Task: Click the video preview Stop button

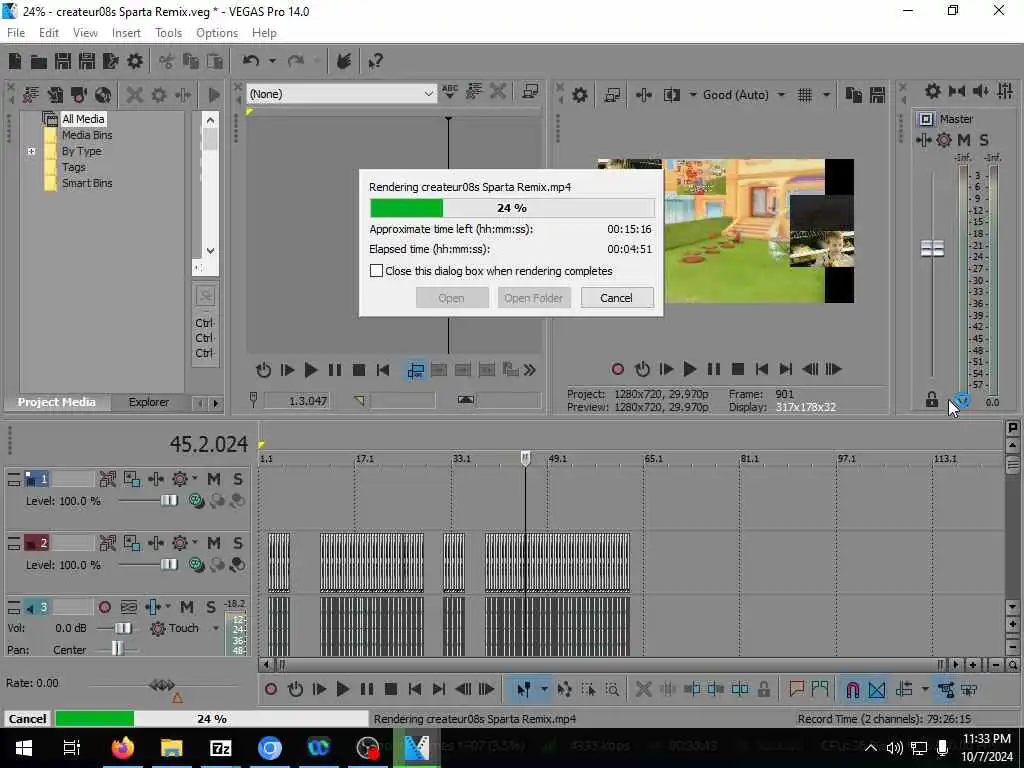Action: [x=738, y=369]
